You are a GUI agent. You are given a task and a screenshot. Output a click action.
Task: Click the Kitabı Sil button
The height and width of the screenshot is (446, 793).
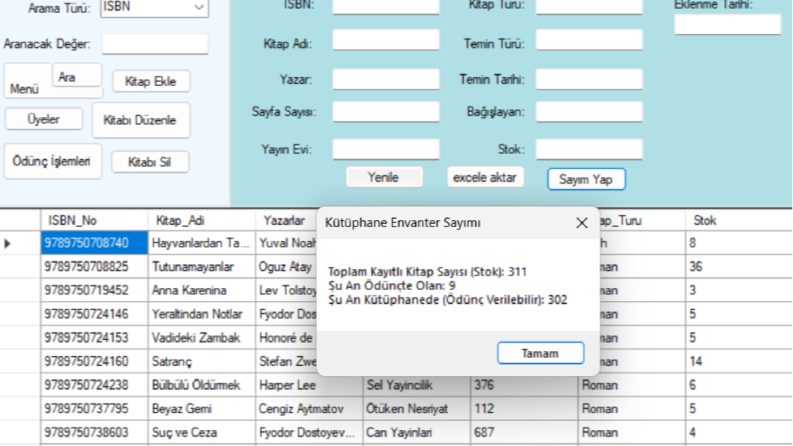tap(150, 162)
